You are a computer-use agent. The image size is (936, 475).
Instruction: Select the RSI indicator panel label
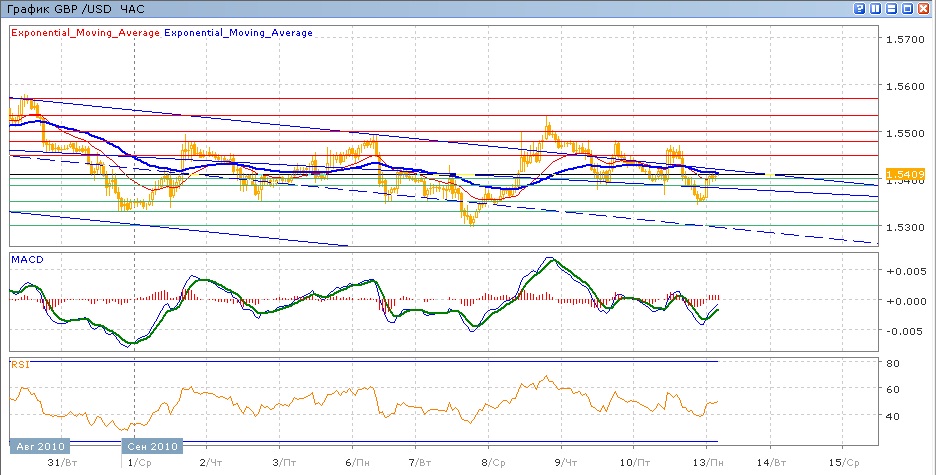click(19, 365)
